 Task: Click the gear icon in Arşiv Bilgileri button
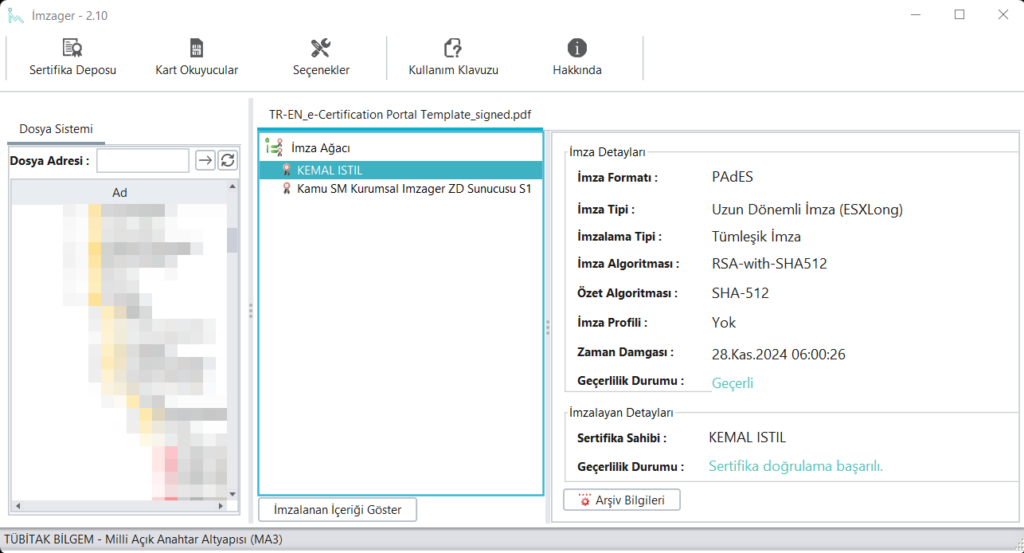[x=584, y=500]
